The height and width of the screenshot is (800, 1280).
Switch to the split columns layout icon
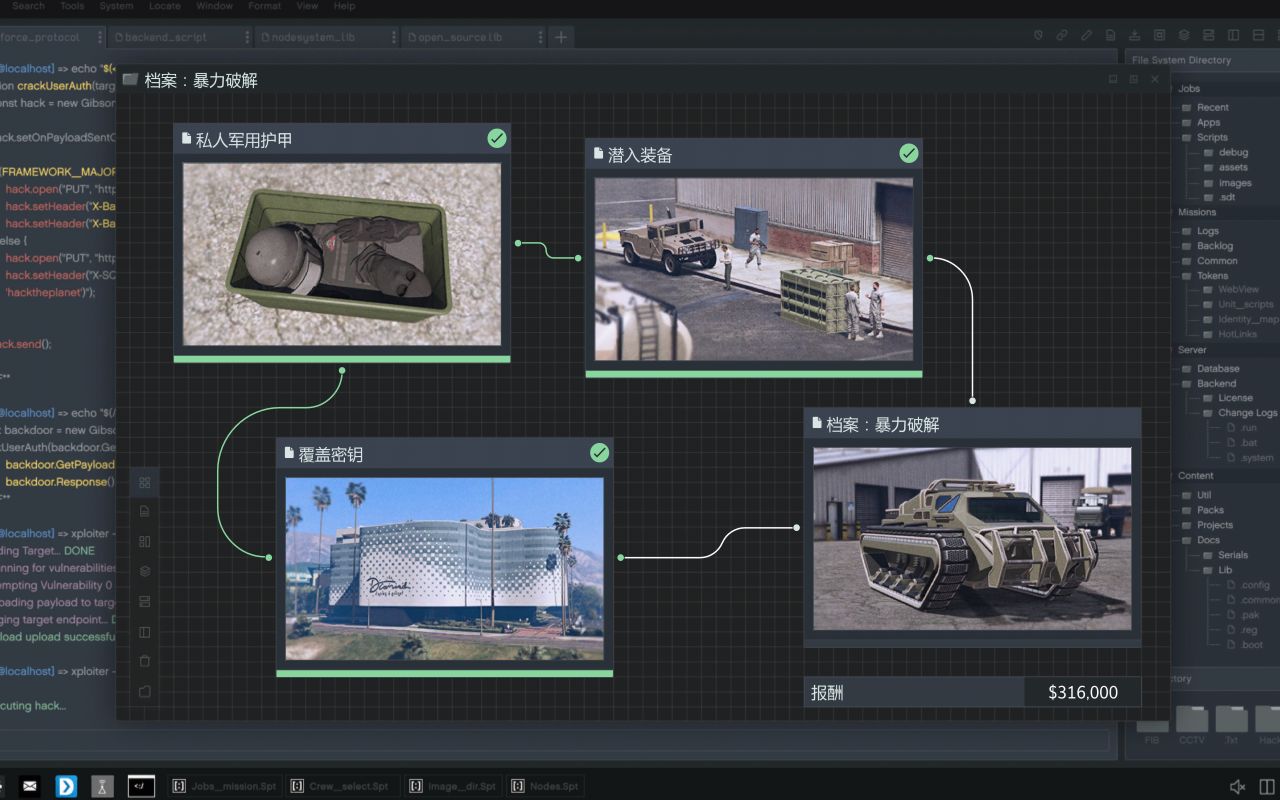(1233, 36)
